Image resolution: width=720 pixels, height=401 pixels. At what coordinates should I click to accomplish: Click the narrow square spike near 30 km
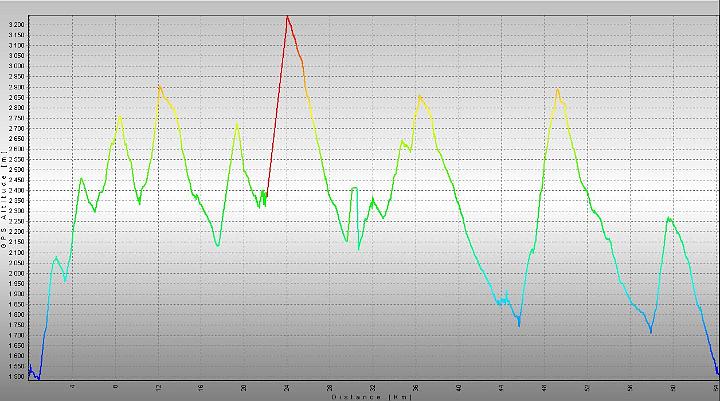tap(354, 188)
